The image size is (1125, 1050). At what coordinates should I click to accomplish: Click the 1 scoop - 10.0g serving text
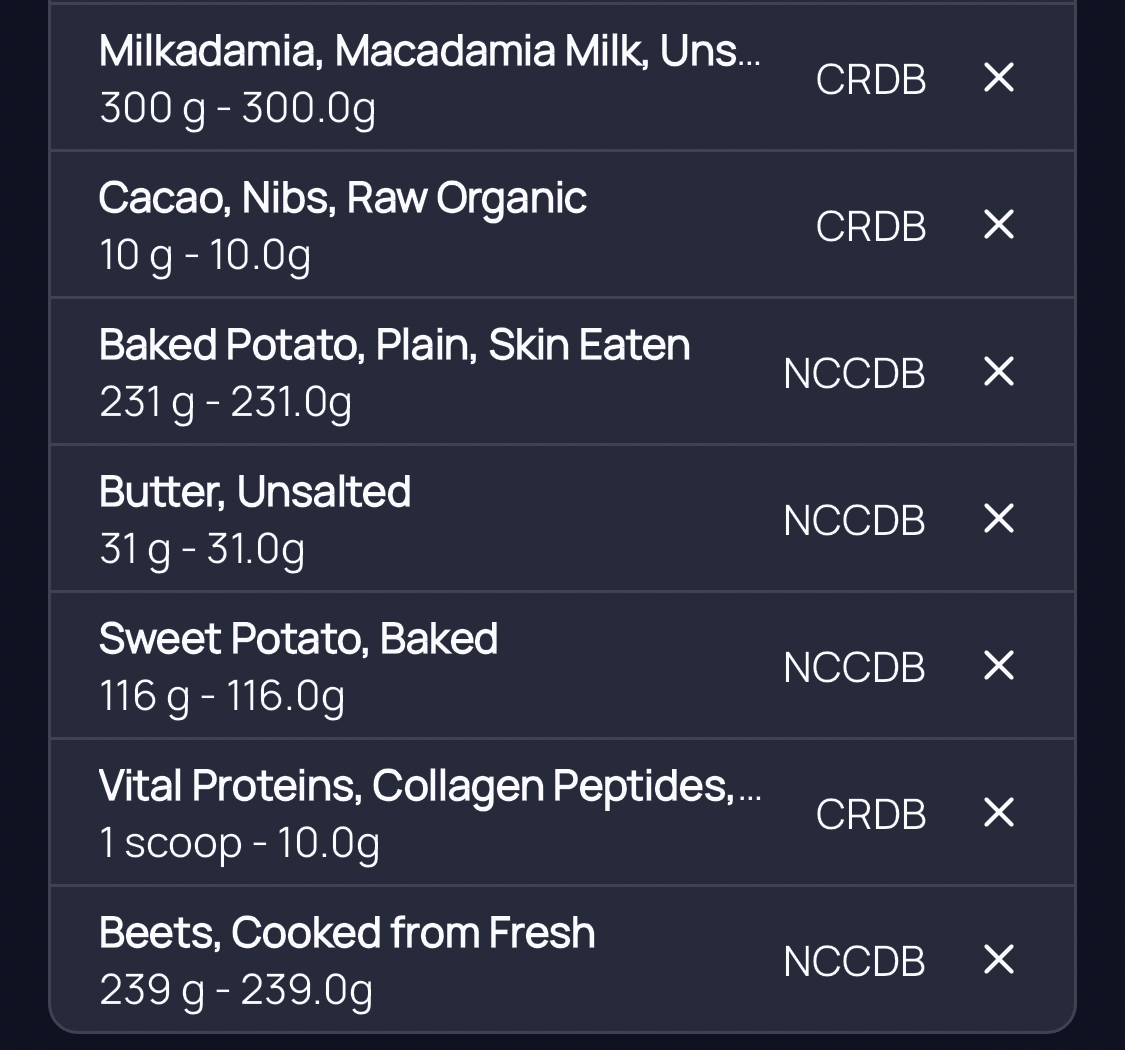tap(239, 843)
